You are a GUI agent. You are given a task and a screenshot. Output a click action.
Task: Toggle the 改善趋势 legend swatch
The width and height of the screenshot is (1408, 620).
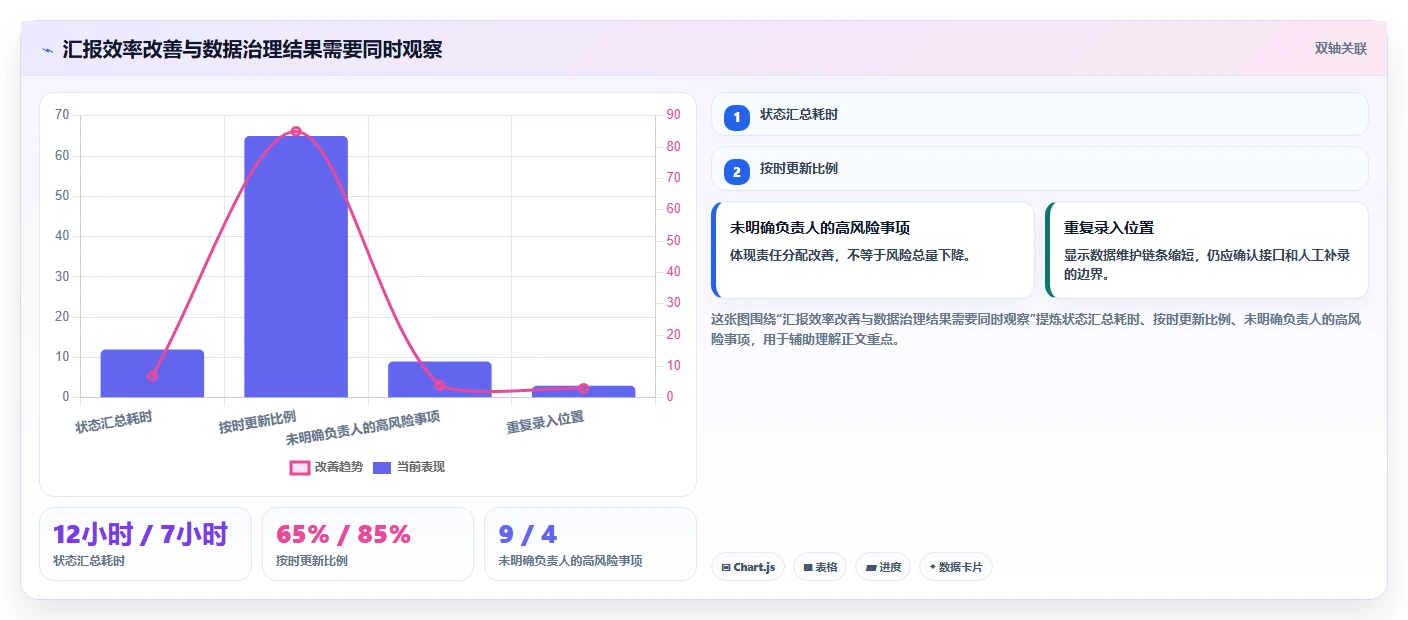pyautogui.click(x=300, y=467)
